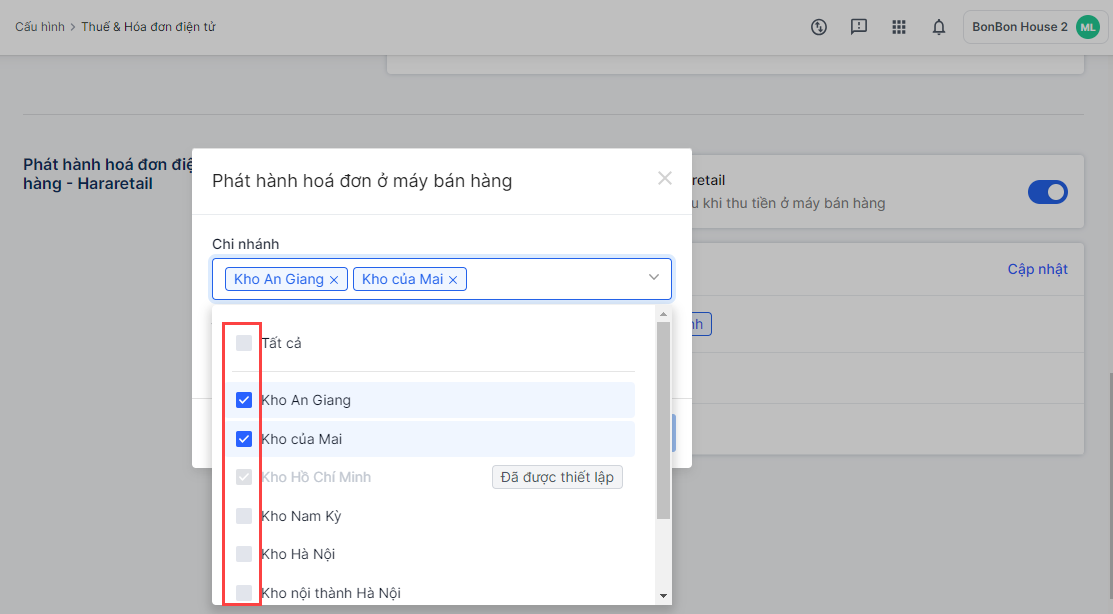Image resolution: width=1113 pixels, height=614 pixels.
Task: Click the dropdown list scrollbar thumb
Action: [663, 420]
